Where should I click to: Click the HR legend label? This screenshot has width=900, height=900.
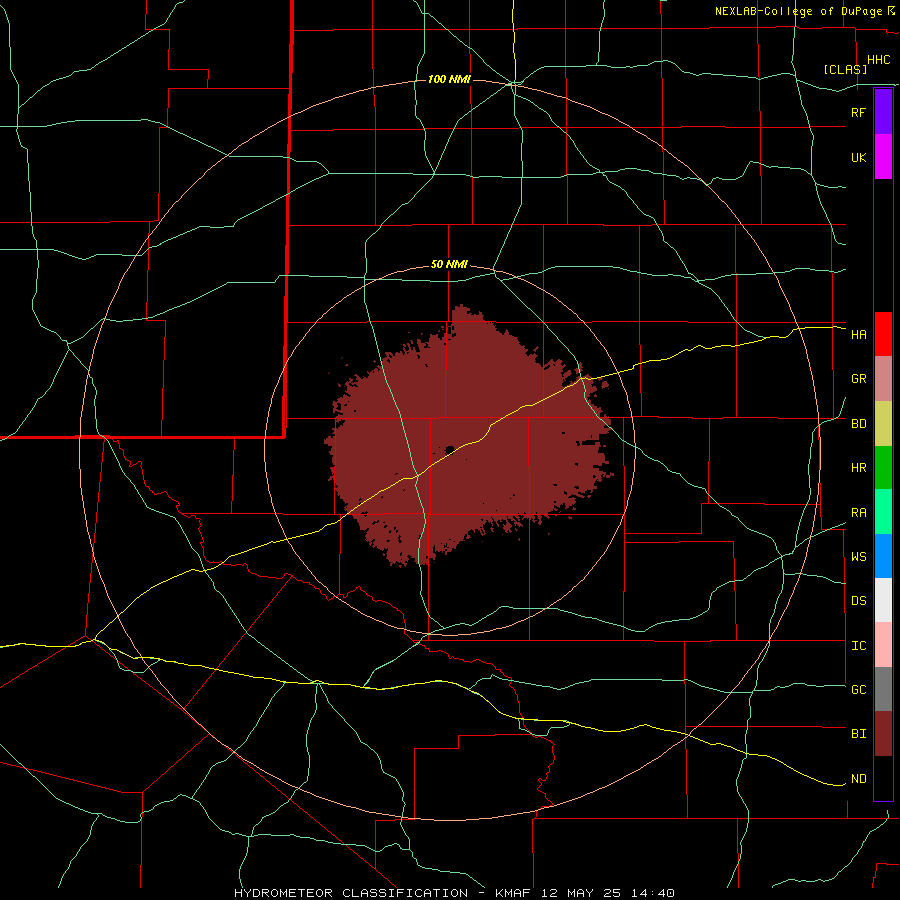(859, 468)
